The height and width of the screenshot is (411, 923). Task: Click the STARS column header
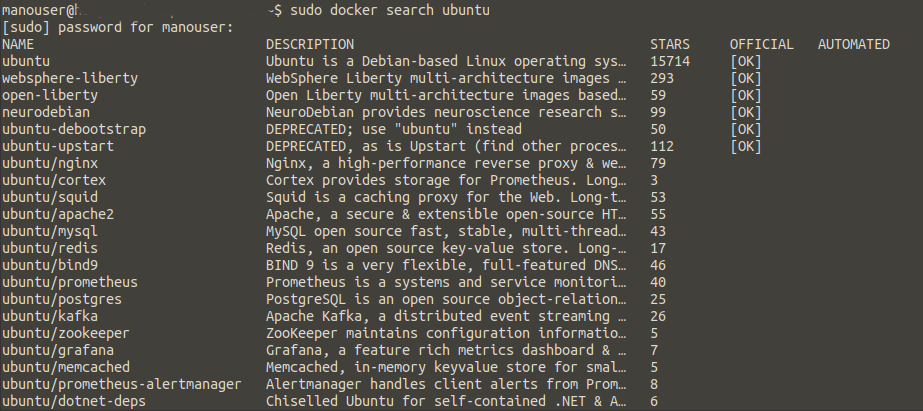[670, 44]
